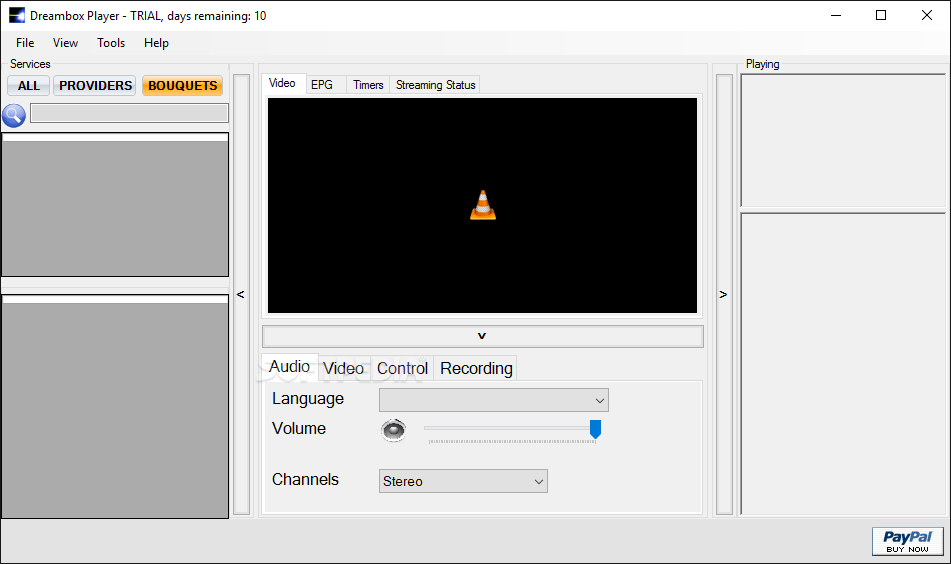Click the PayPal Buy Now button
The height and width of the screenshot is (564, 951).
click(x=907, y=541)
